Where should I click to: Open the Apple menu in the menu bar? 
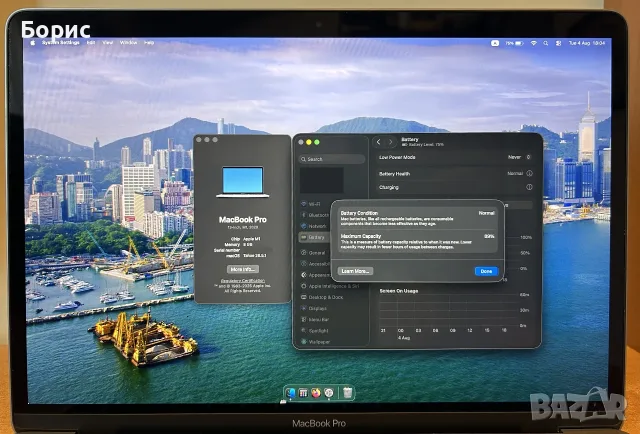click(x=33, y=42)
